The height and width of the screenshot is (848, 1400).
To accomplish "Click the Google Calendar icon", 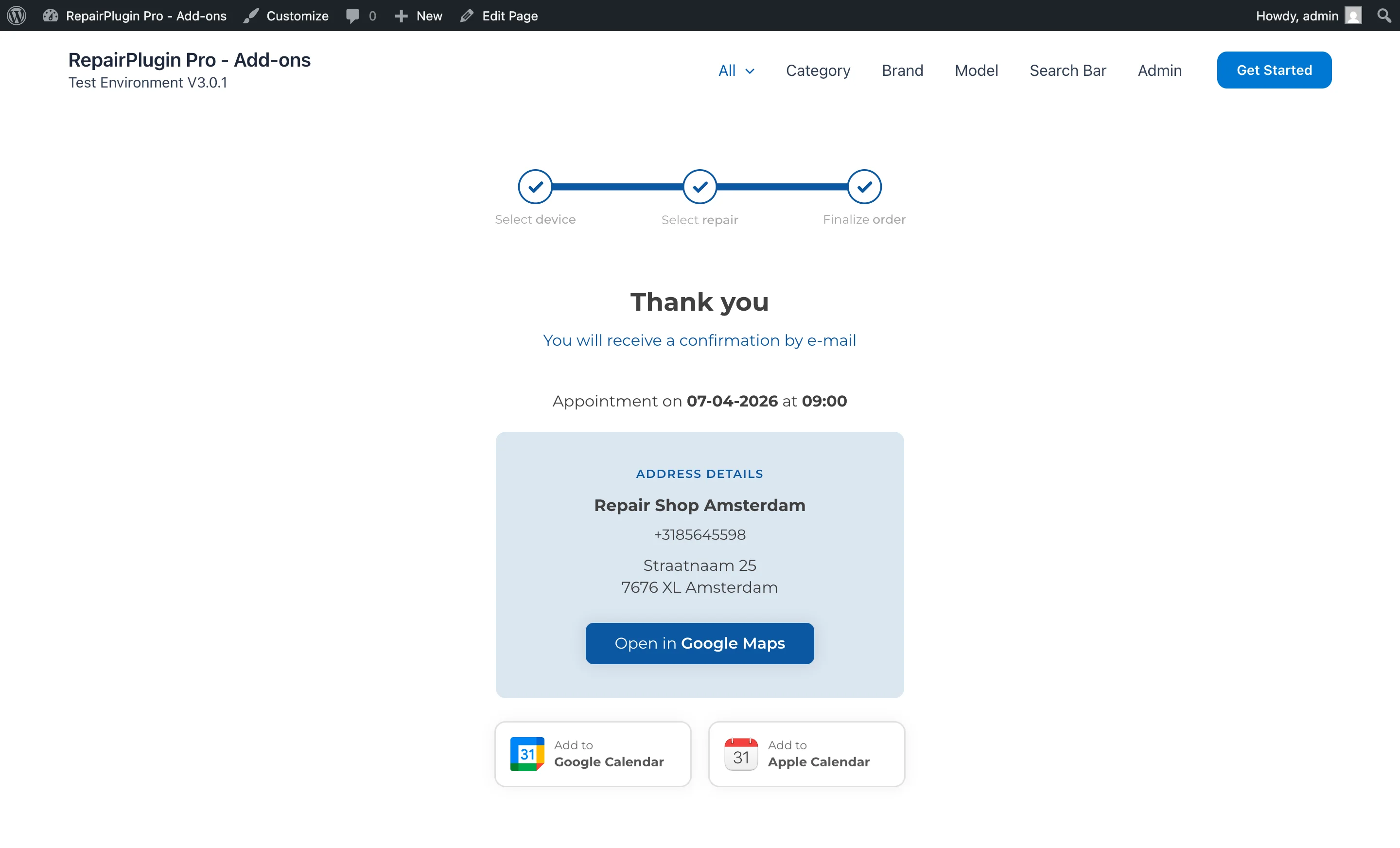I will click(527, 754).
